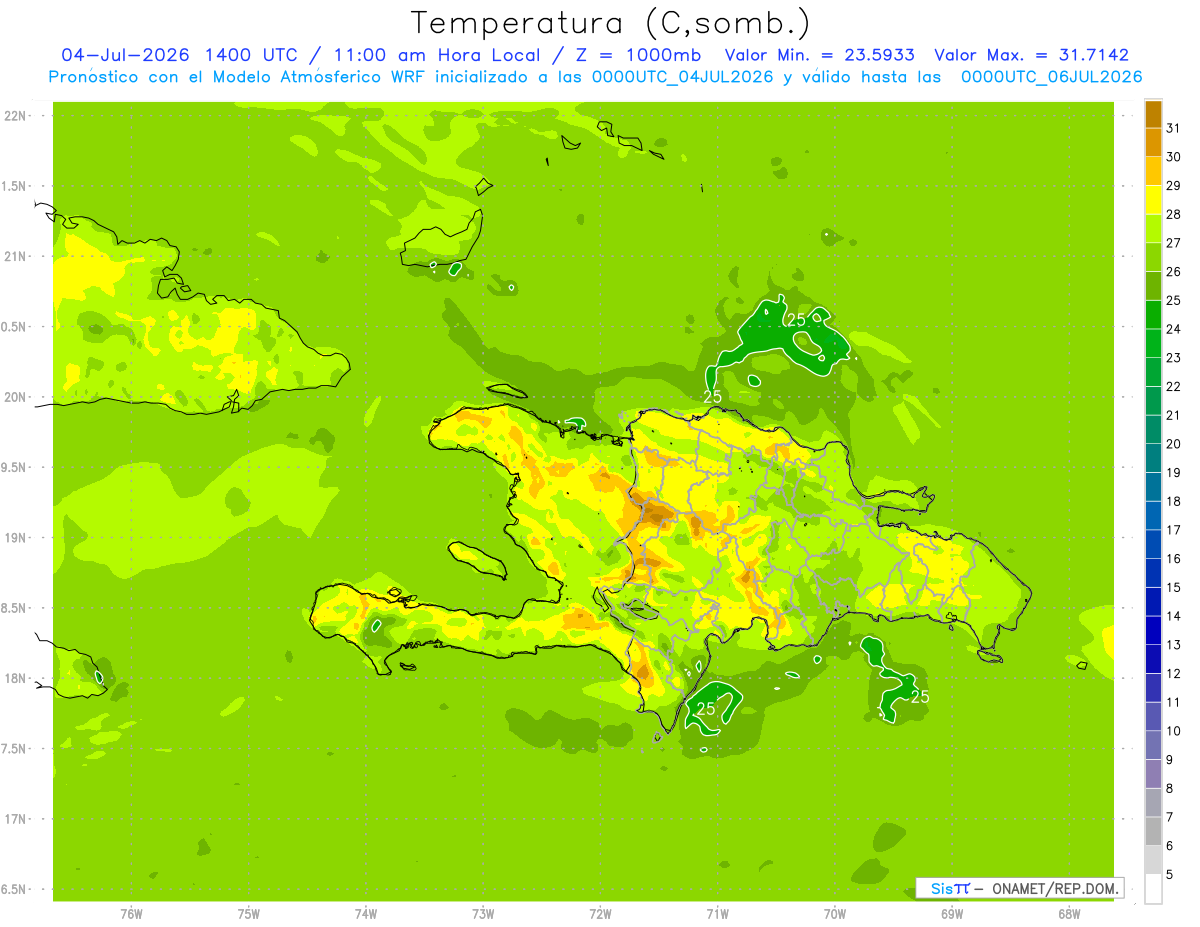1200x927 pixels.
Task: Click the '0000UTC_04JUL2026' initialization time
Action: (x=682, y=77)
